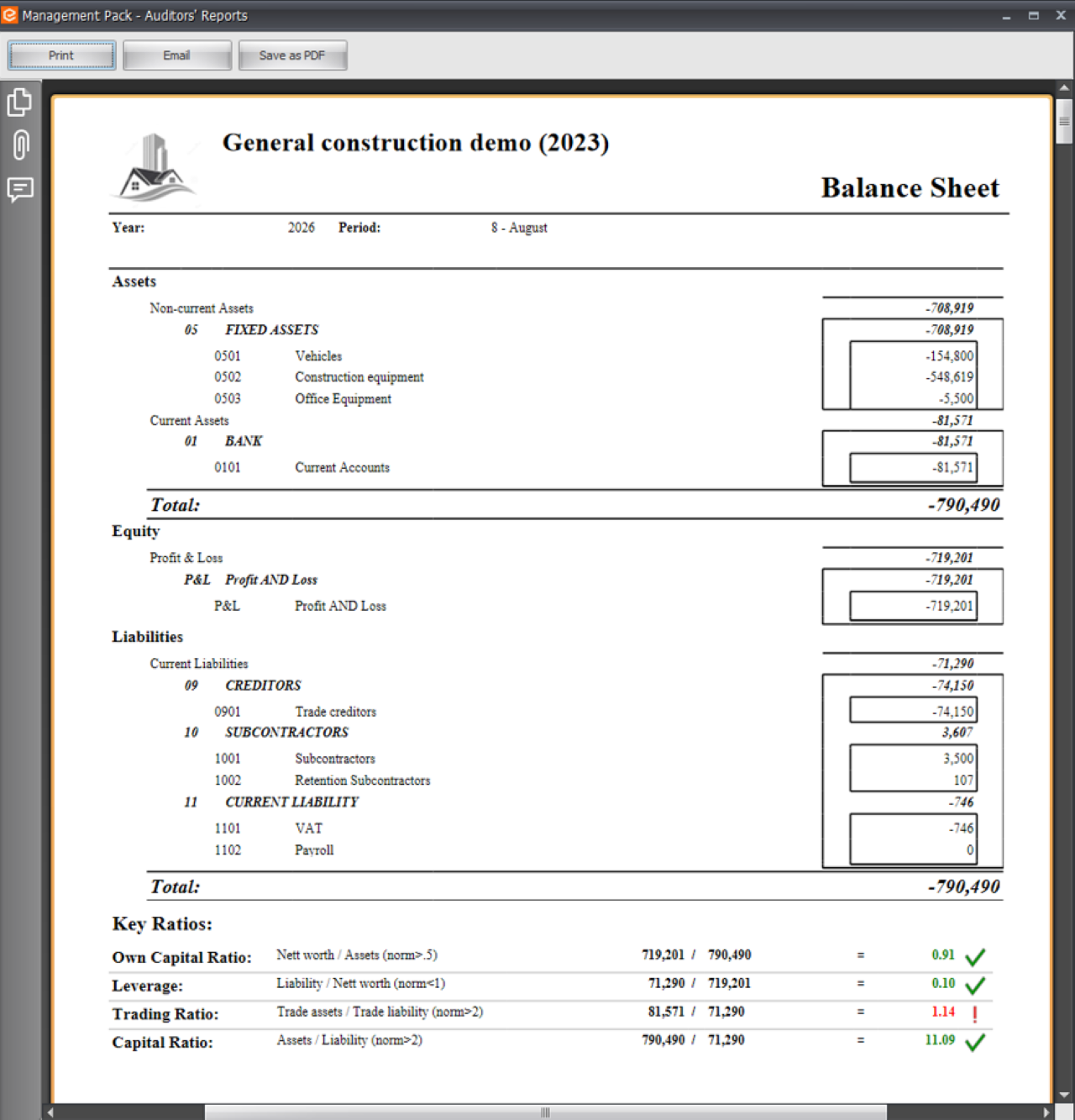Viewport: 1075px width, 1120px height.
Task: Click the vertical scrollbar up arrow
Action: point(1064,87)
